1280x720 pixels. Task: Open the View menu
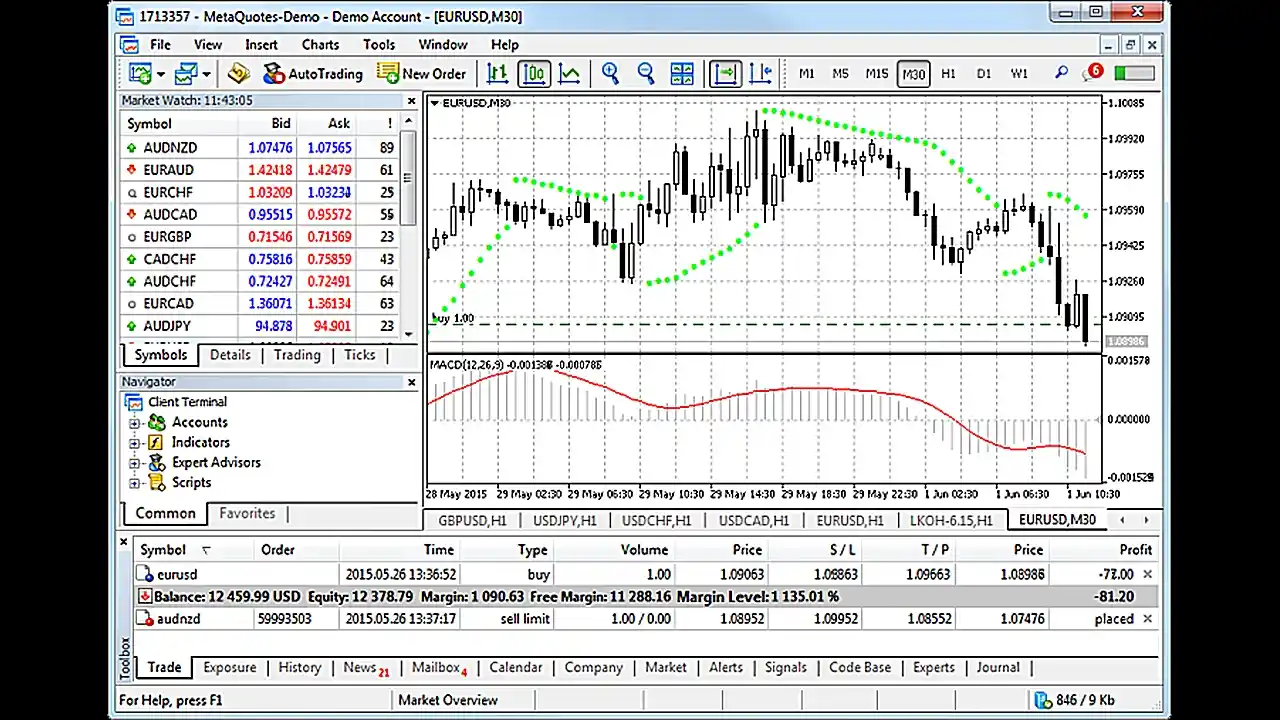click(x=208, y=45)
